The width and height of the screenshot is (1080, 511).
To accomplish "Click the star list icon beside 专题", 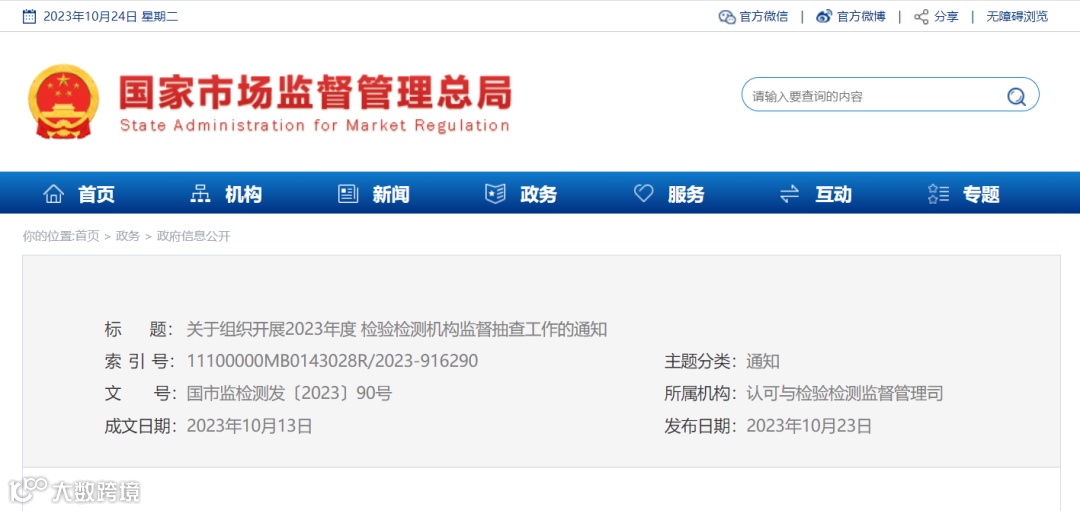I will pyautogui.click(x=938, y=194).
